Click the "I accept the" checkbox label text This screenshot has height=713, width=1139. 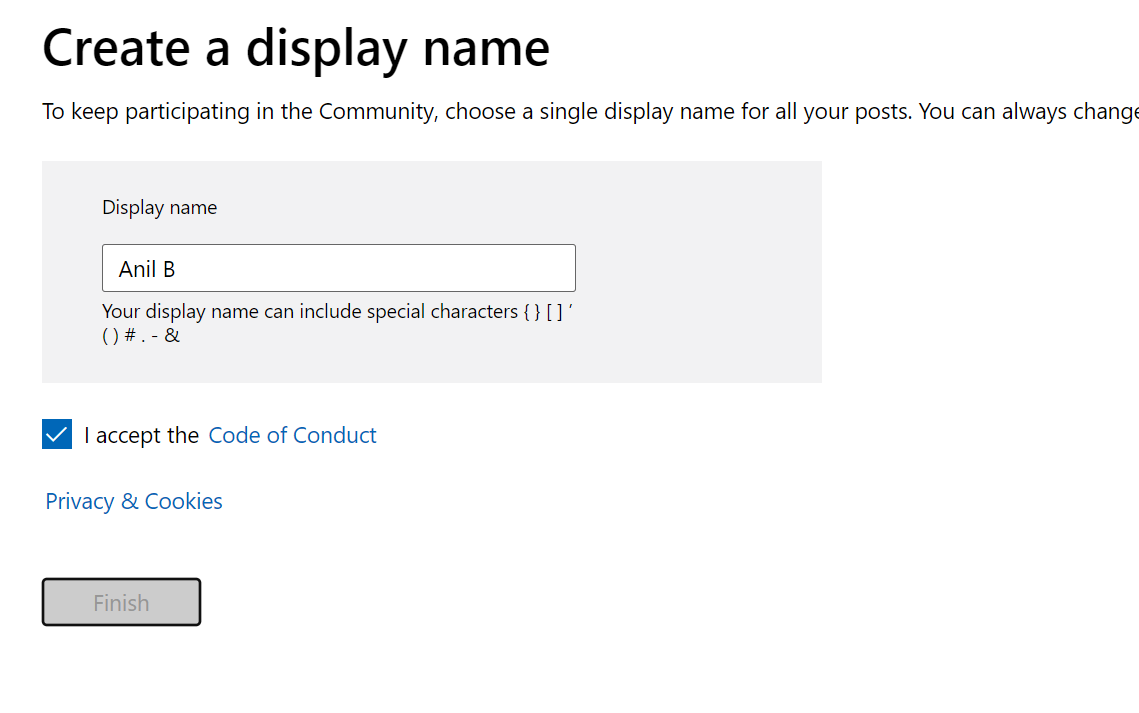[x=141, y=436]
